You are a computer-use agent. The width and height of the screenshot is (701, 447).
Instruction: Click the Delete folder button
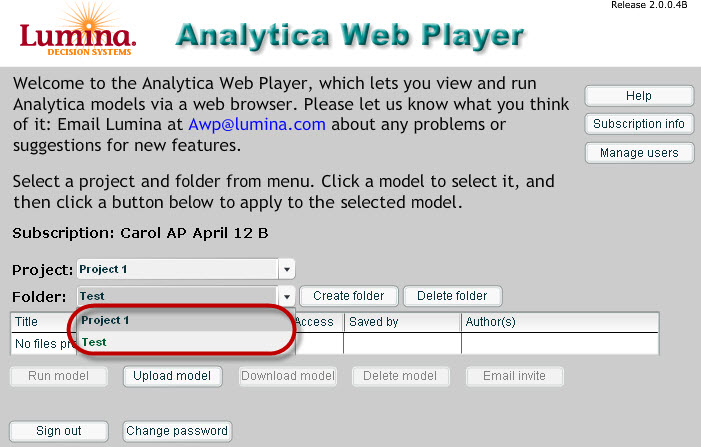(x=452, y=296)
